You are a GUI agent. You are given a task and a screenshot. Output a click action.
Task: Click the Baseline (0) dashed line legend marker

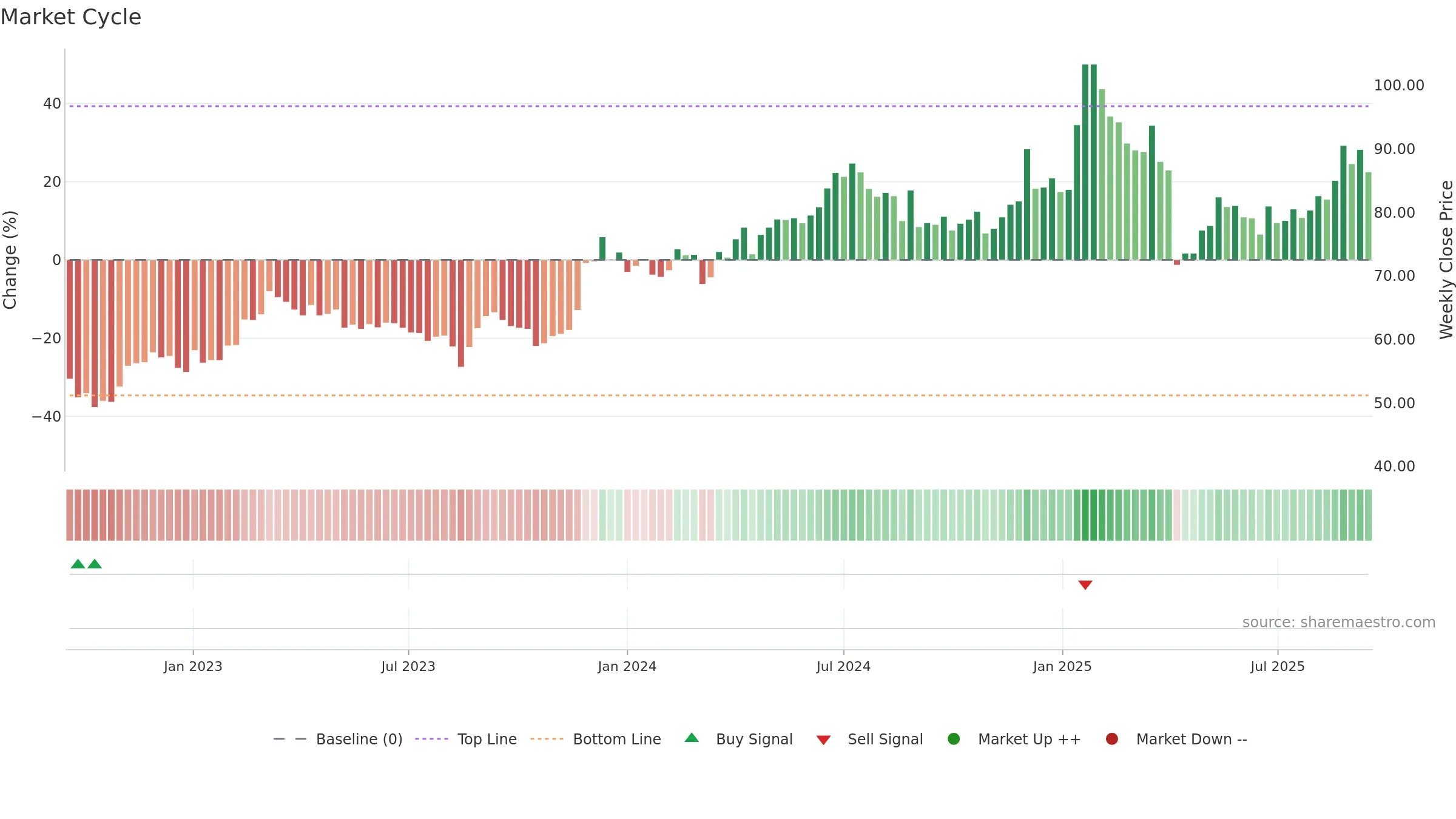(x=290, y=739)
